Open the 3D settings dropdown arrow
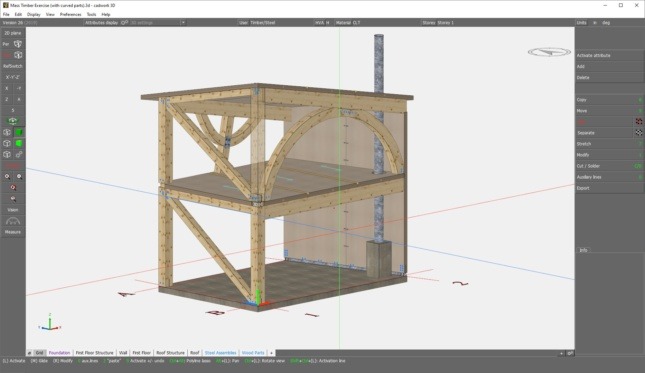Image resolution: width=645 pixels, height=373 pixels. click(183, 23)
